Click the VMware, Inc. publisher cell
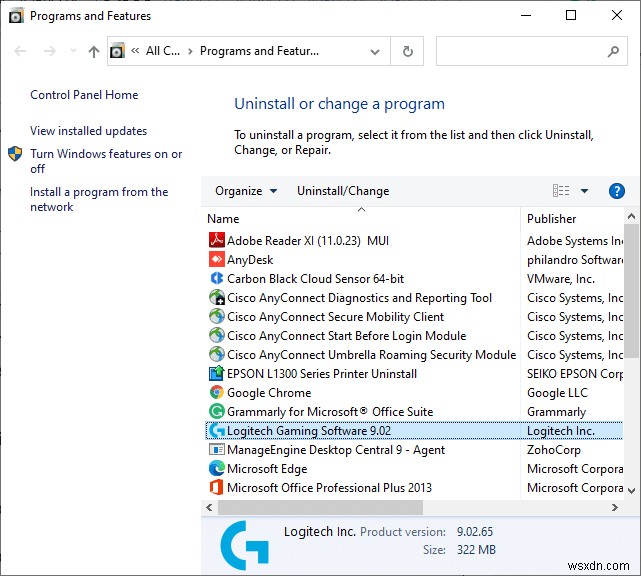The image size is (641, 576). 560,278
